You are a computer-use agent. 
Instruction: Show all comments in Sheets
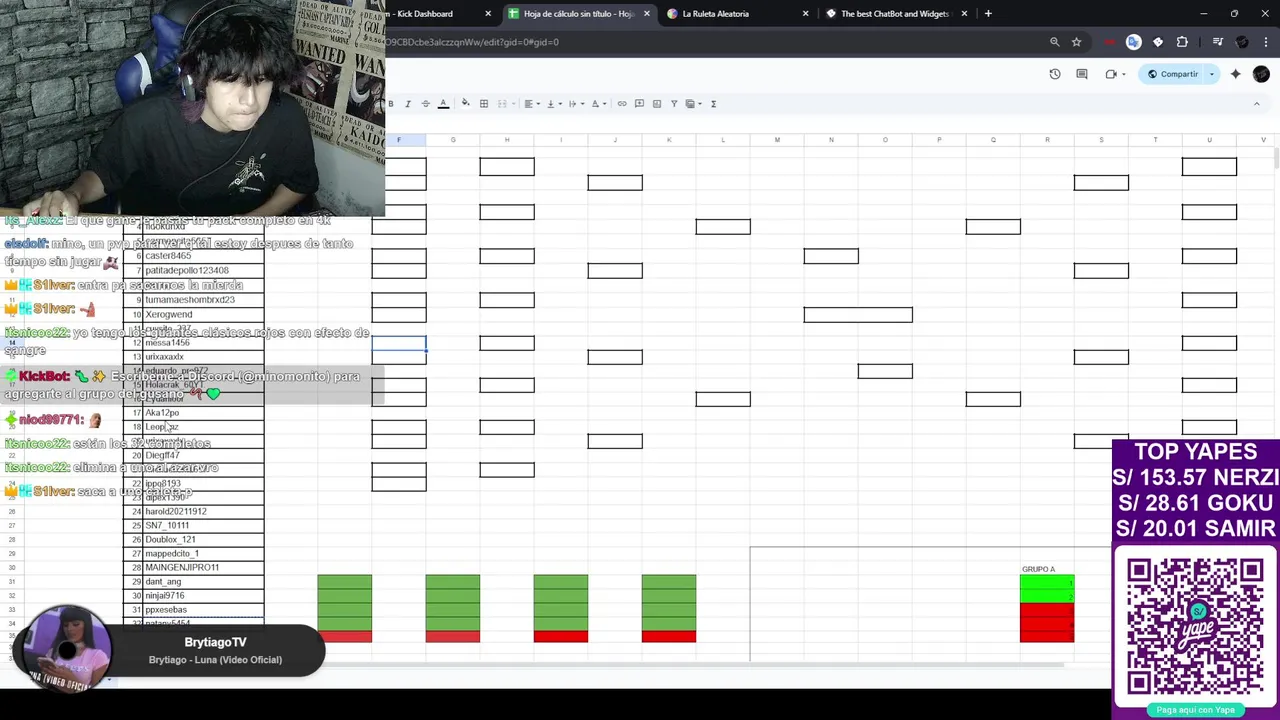[1082, 74]
